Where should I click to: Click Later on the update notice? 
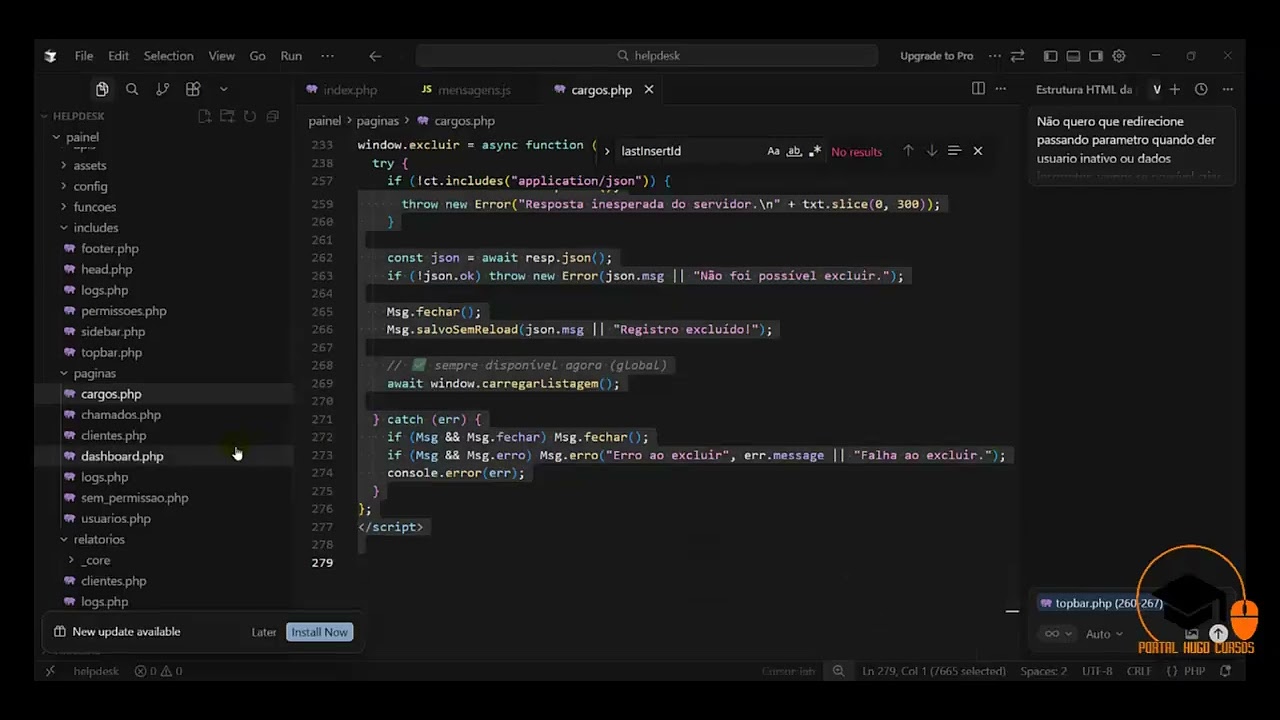264,632
